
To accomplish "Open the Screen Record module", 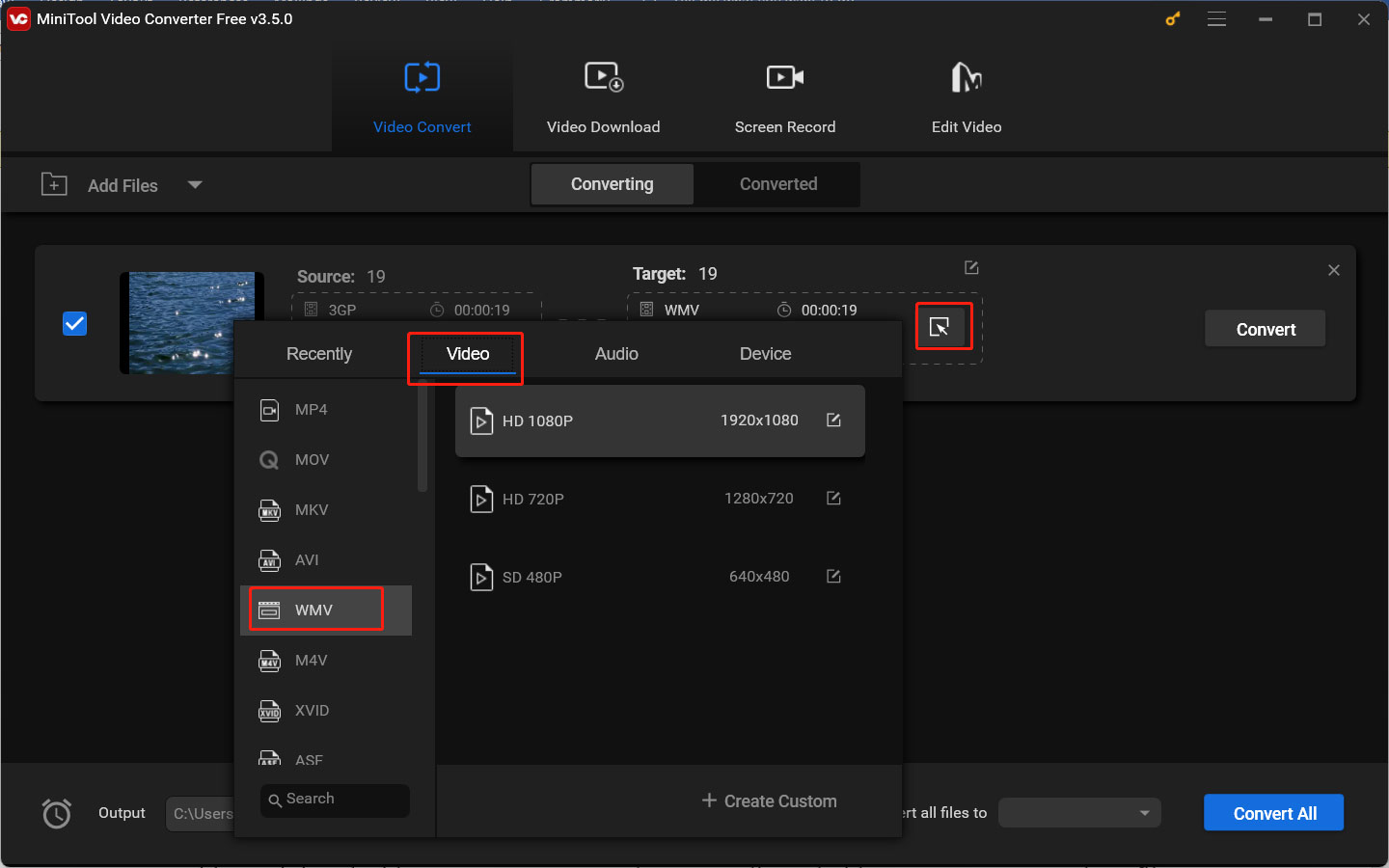I will click(784, 97).
